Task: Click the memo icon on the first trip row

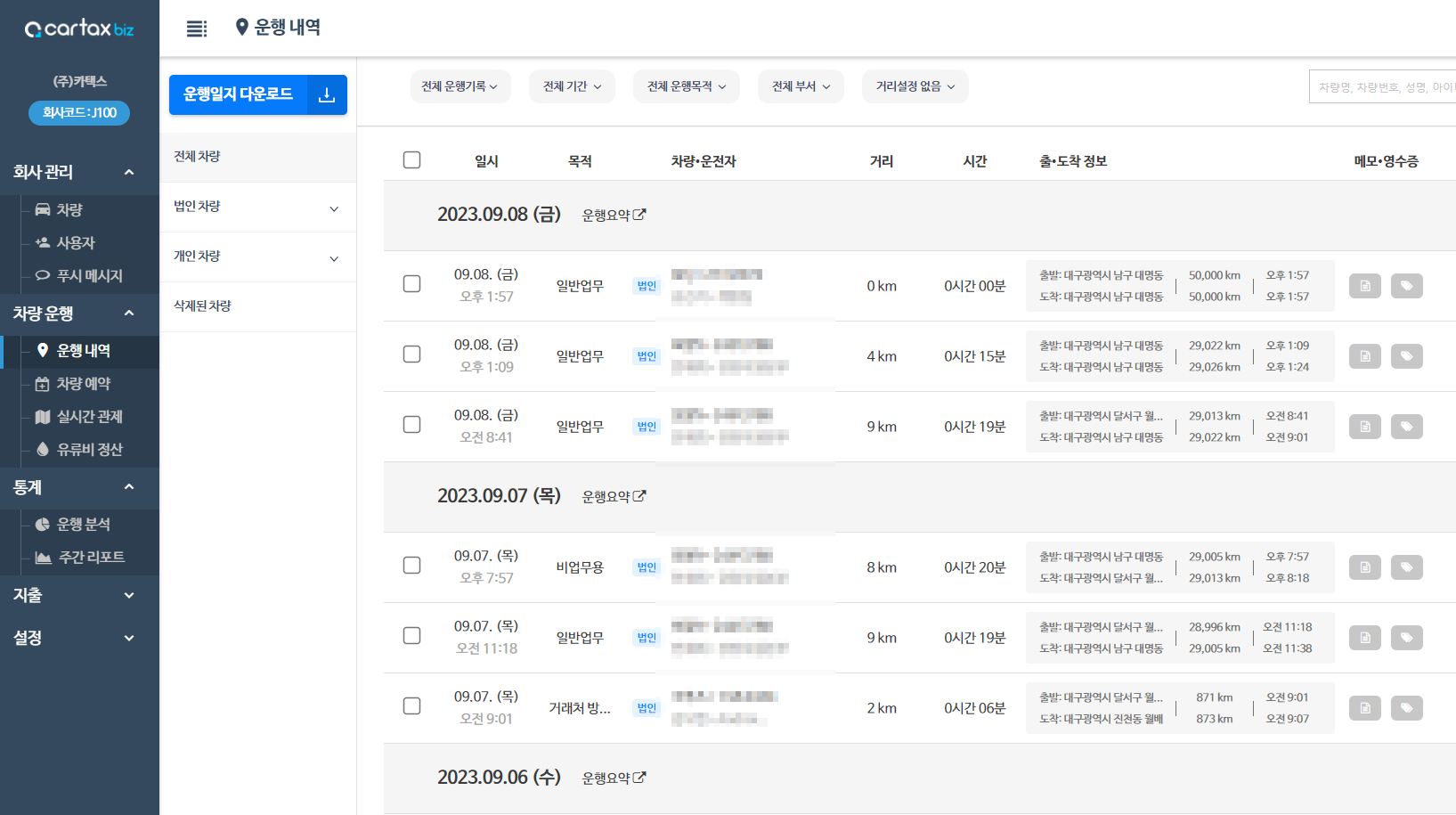Action: [1364, 285]
